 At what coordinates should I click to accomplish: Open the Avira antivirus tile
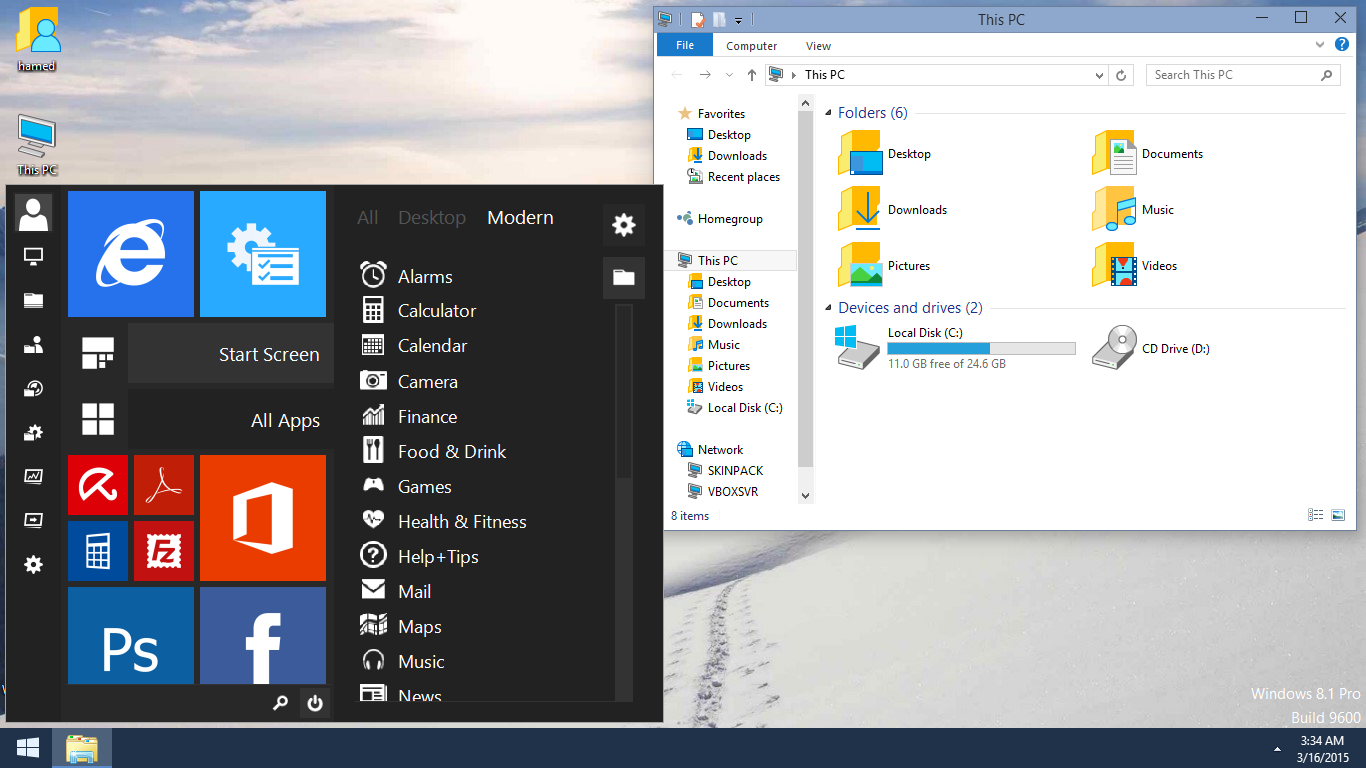(x=98, y=485)
